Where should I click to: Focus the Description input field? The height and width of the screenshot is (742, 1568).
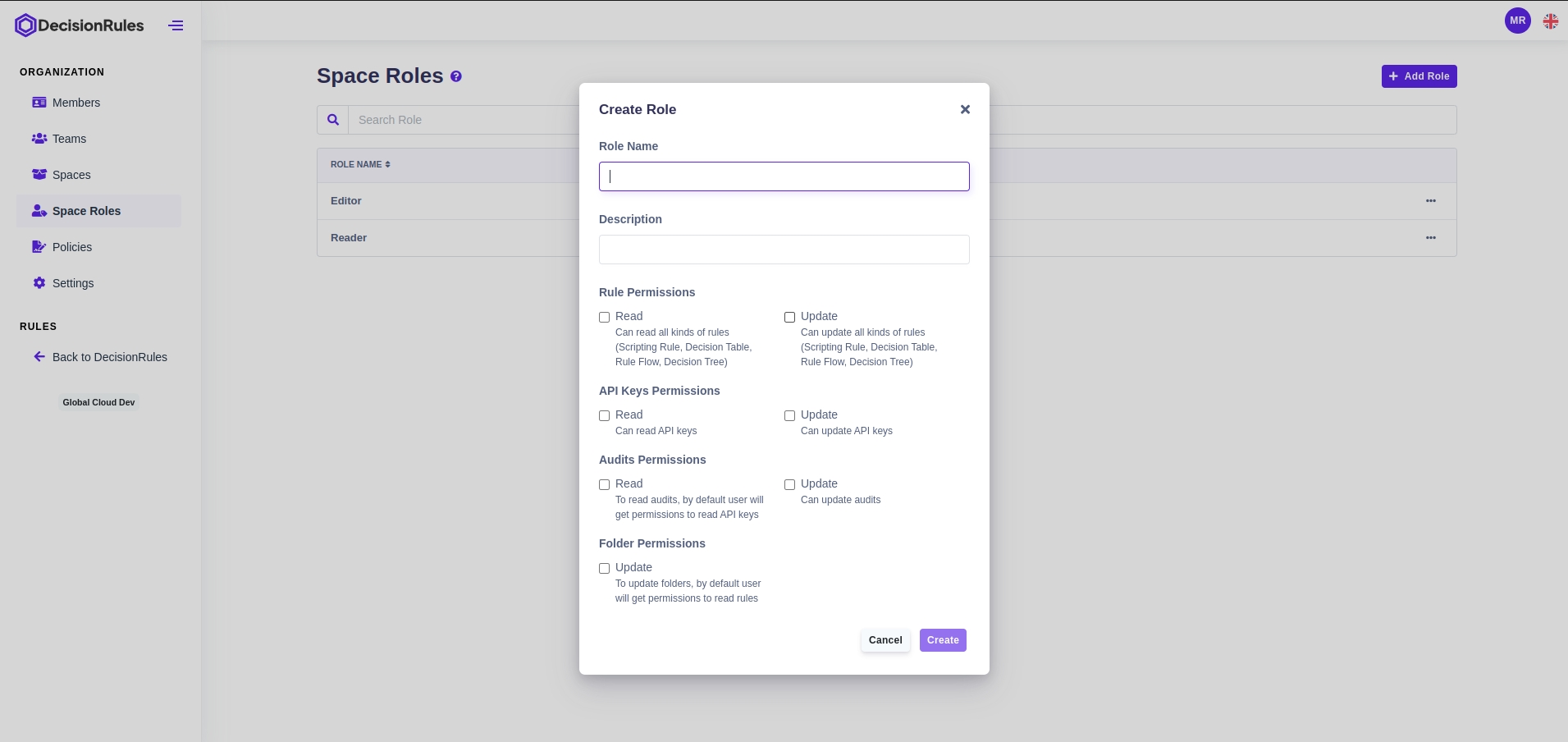point(784,250)
